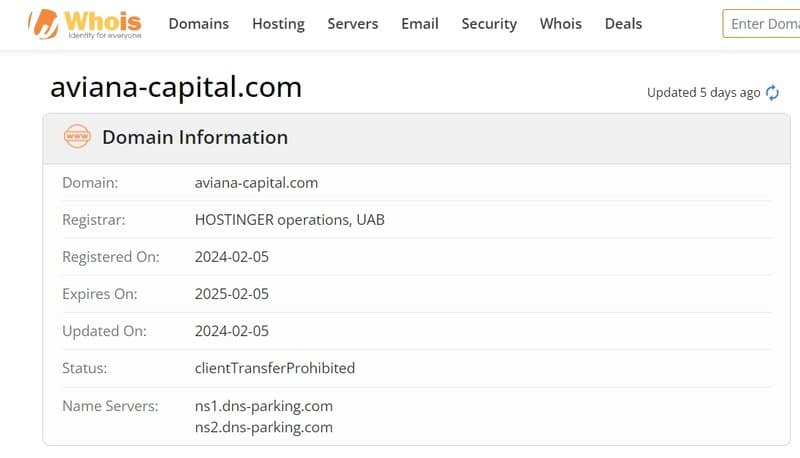Click the 'Updated 5 days ago' text
The height and width of the screenshot is (458, 800).
click(704, 93)
